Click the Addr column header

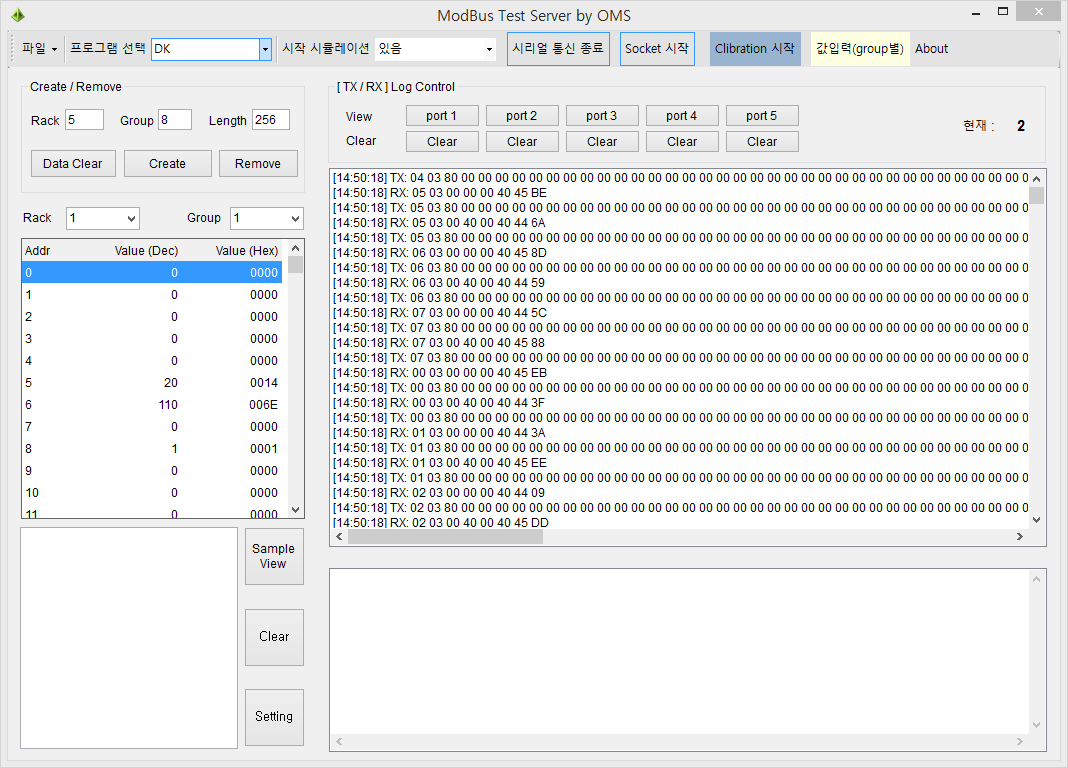click(37, 251)
